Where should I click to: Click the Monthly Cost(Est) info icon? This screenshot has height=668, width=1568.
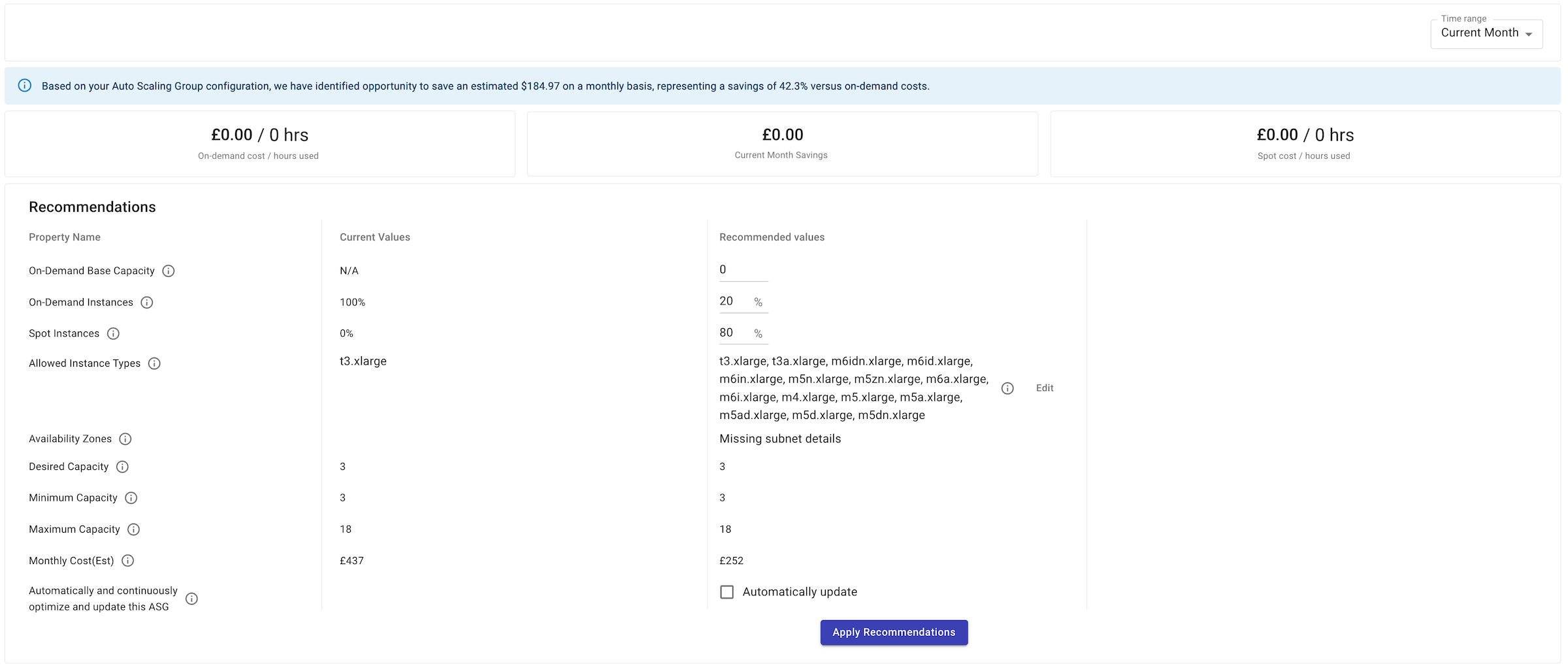click(x=127, y=561)
